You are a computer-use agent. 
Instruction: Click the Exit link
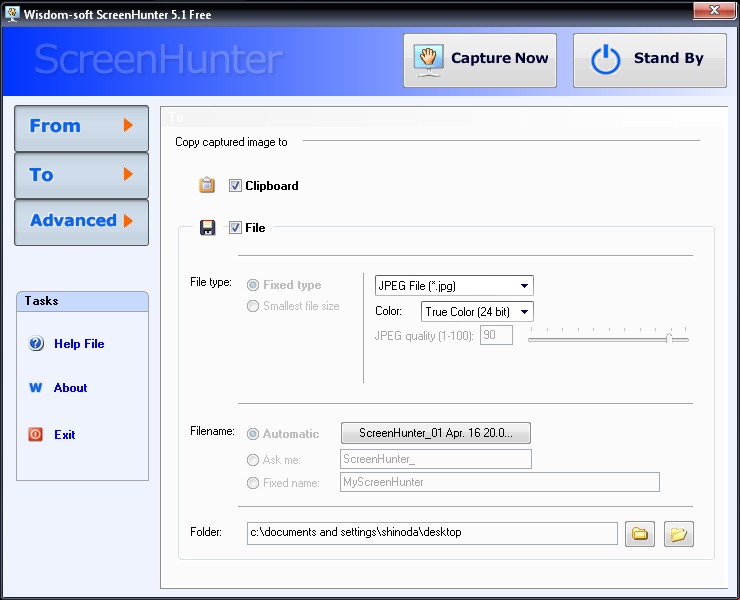coord(65,435)
